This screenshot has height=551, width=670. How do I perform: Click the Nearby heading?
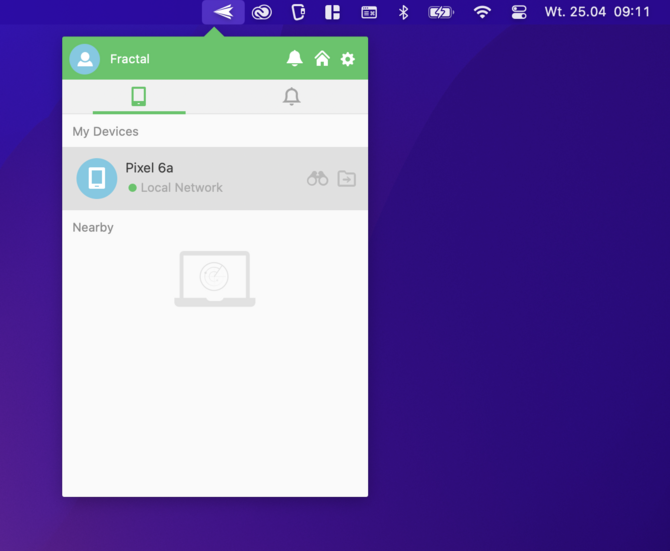pyautogui.click(x=93, y=227)
